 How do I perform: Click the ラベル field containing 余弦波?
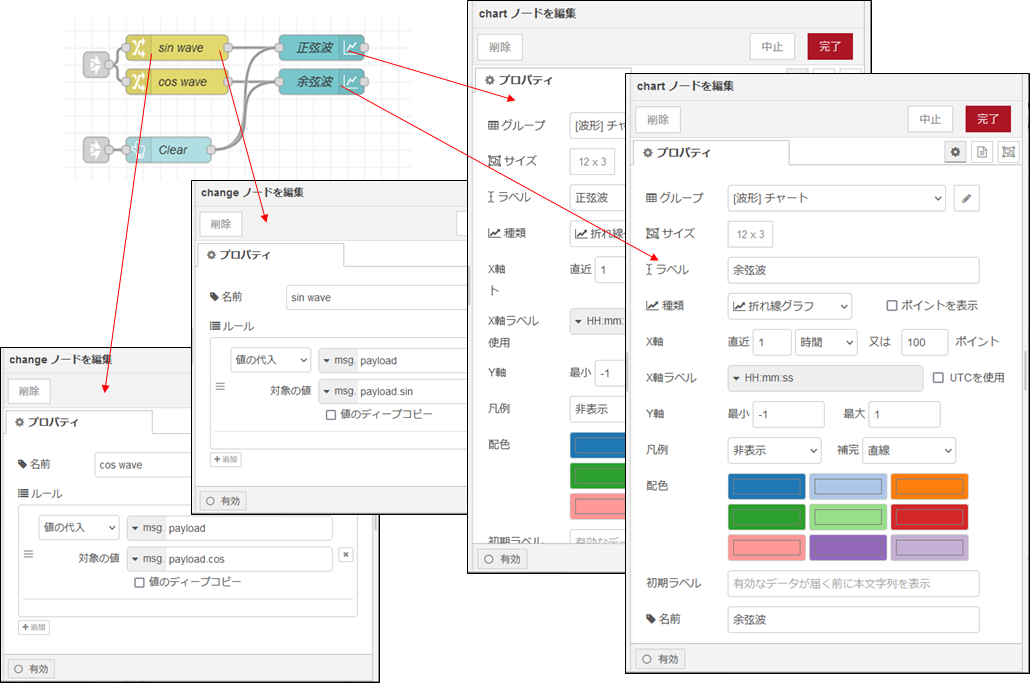(853, 270)
